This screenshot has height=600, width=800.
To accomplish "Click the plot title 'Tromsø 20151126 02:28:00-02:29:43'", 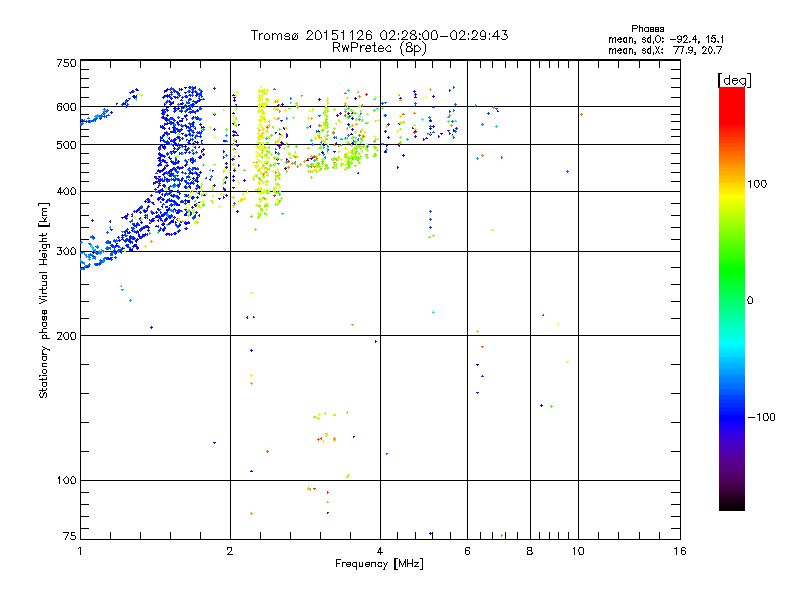I will (379, 35).
